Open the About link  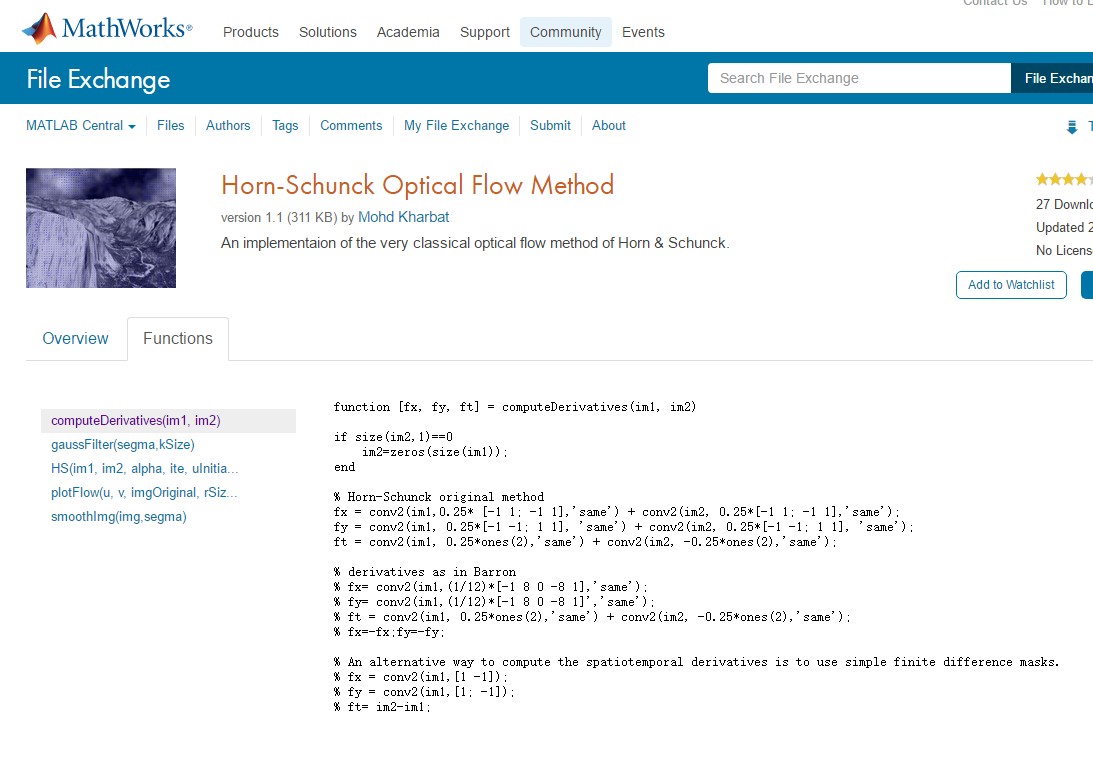609,125
